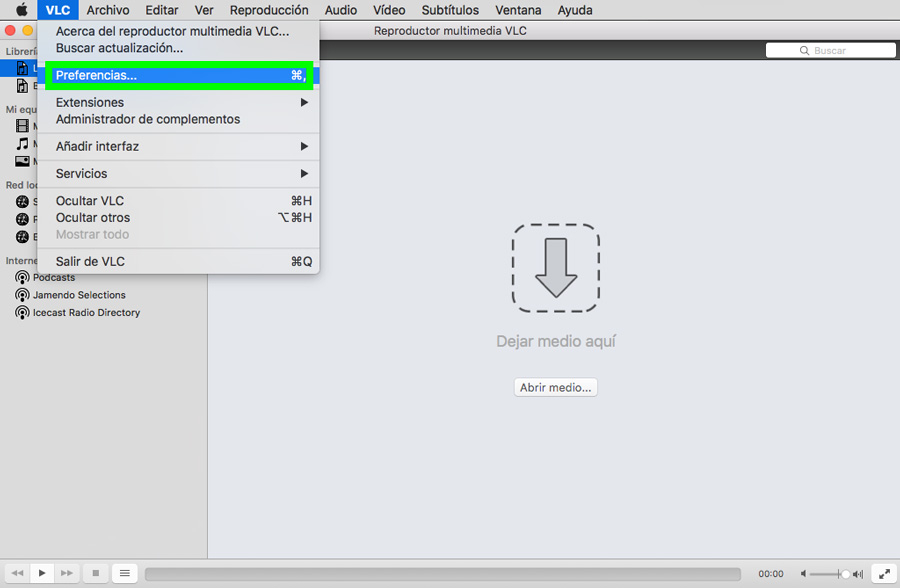Image resolution: width=900 pixels, height=588 pixels.
Task: Toggle fullscreen mode button
Action: (884, 573)
